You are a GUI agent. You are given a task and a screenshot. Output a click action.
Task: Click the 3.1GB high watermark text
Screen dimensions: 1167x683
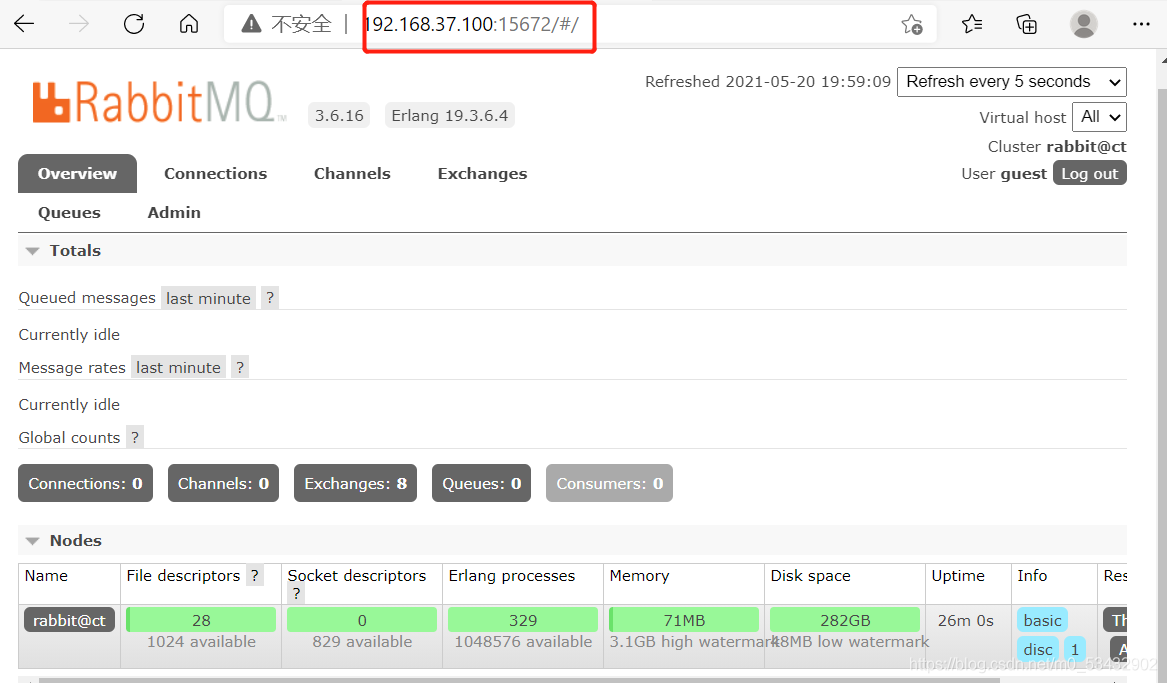pyautogui.click(x=694, y=641)
